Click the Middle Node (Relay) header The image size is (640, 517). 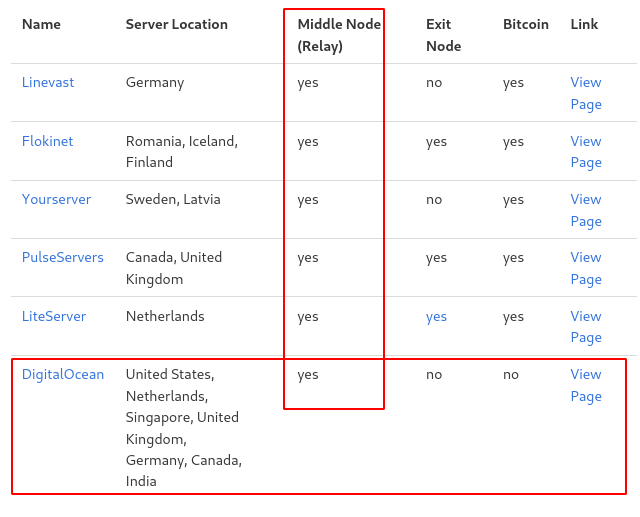click(x=338, y=35)
